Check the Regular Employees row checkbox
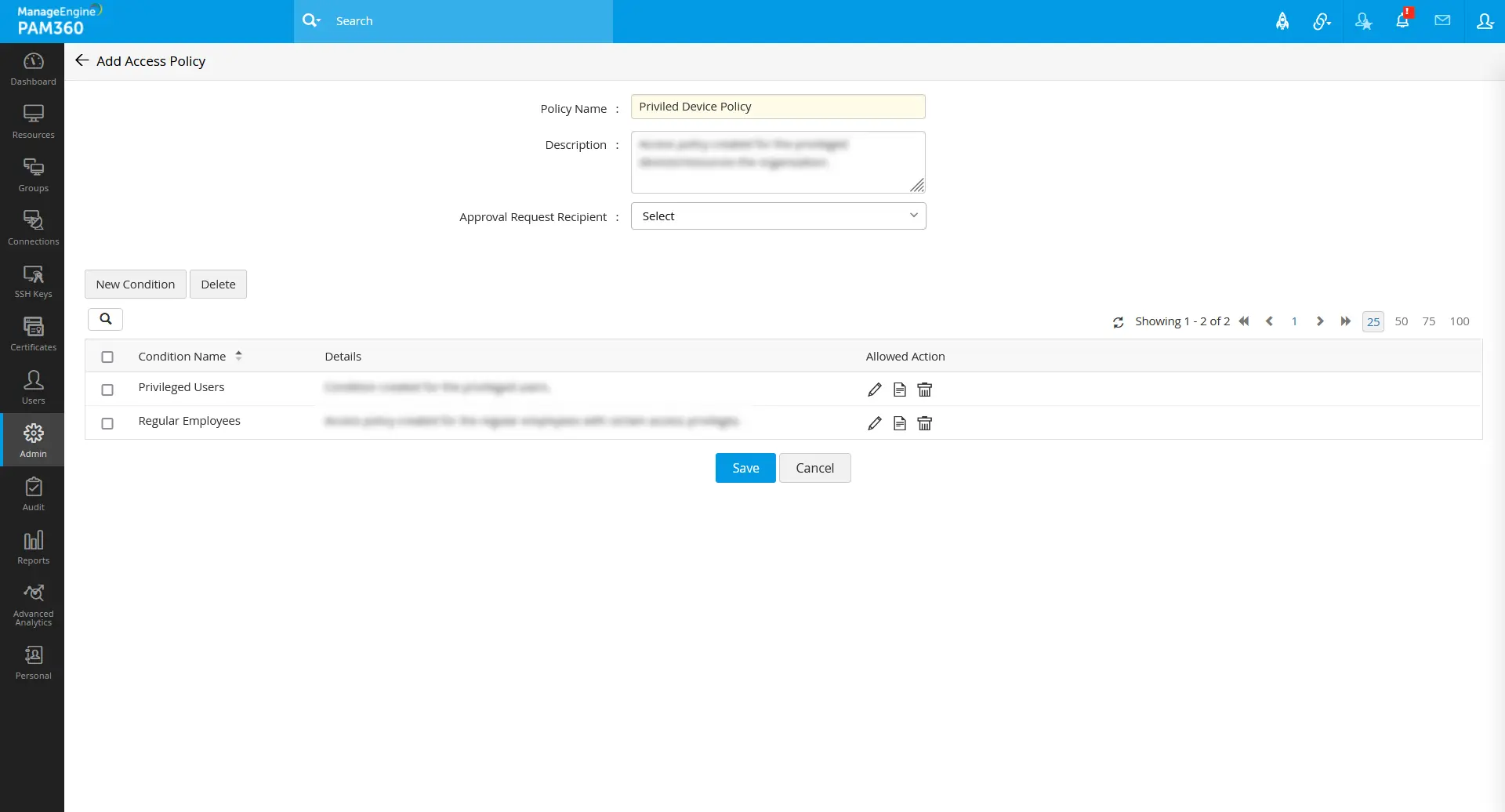The height and width of the screenshot is (812, 1505). pyautogui.click(x=107, y=423)
